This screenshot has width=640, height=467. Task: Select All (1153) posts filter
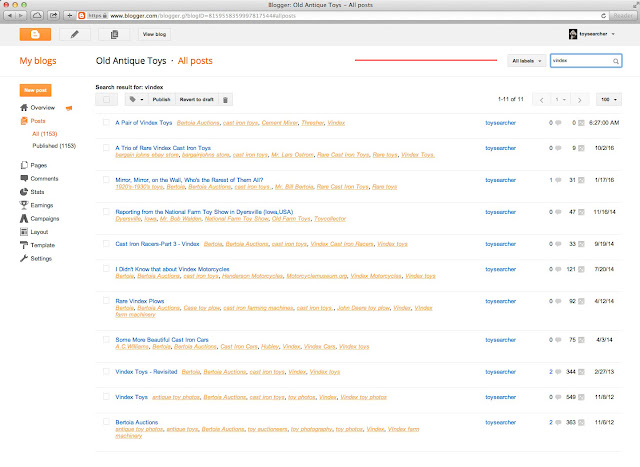(x=44, y=134)
